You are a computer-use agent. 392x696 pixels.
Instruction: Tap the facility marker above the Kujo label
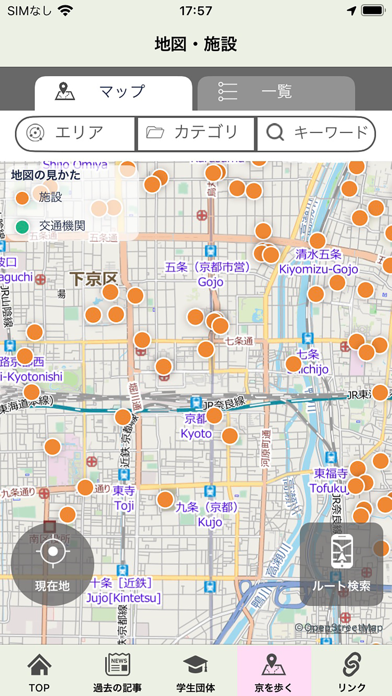coord(165,499)
